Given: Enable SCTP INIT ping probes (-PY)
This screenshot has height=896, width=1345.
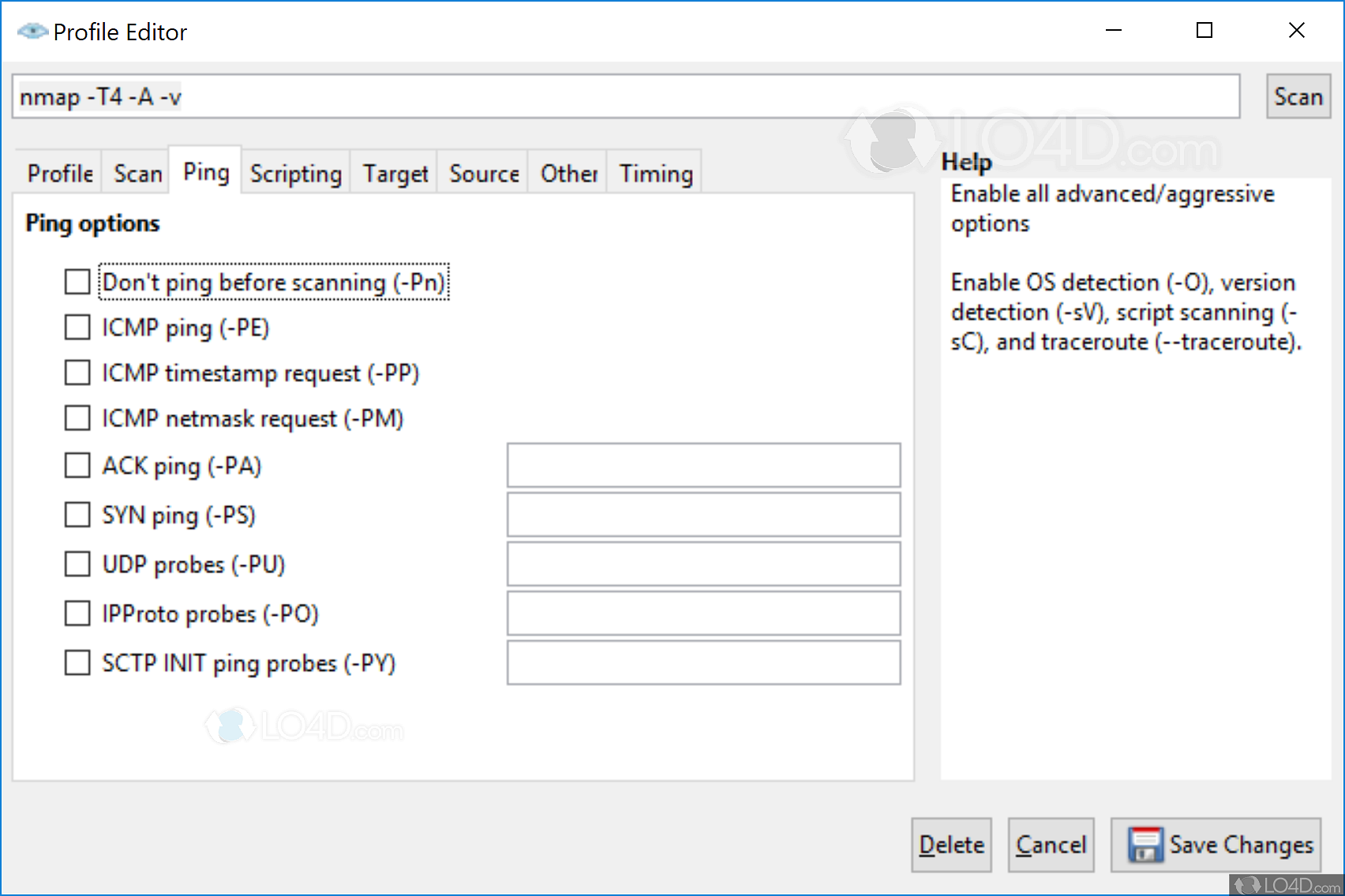Looking at the screenshot, I should click(x=77, y=663).
